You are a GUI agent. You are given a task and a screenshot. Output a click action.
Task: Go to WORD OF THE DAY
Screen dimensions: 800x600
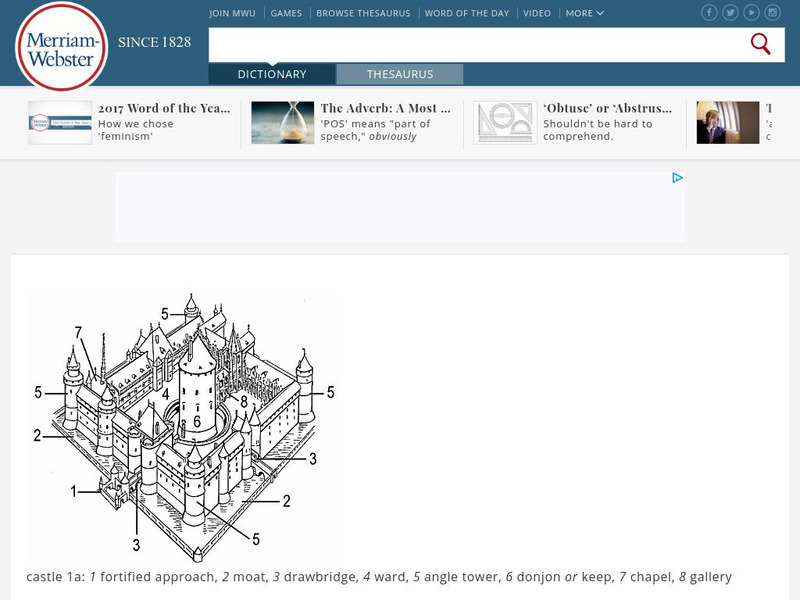click(x=466, y=13)
